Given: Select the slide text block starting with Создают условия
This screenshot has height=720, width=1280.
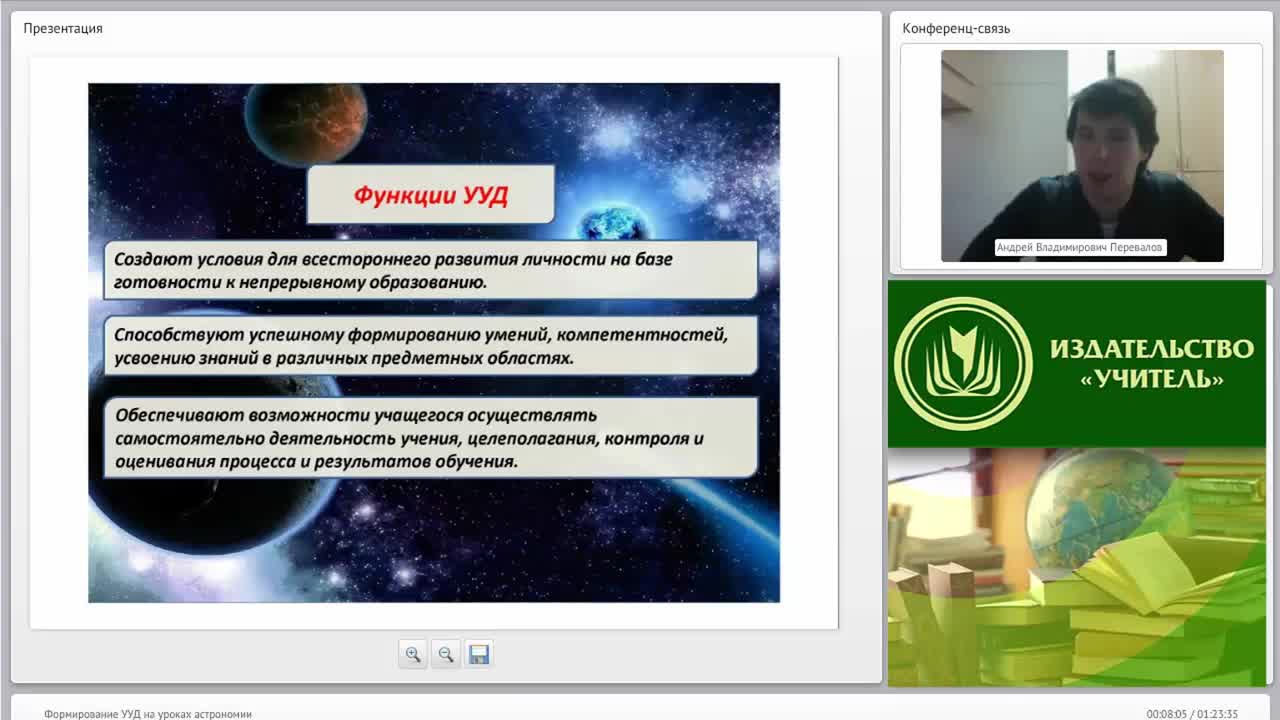Looking at the screenshot, I should pyautogui.click(x=430, y=270).
